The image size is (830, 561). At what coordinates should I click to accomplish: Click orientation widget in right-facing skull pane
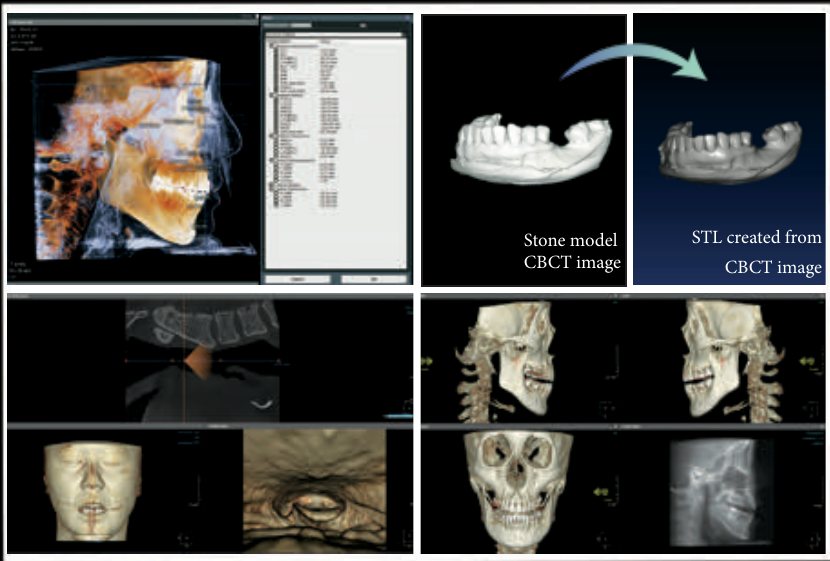pos(606,408)
